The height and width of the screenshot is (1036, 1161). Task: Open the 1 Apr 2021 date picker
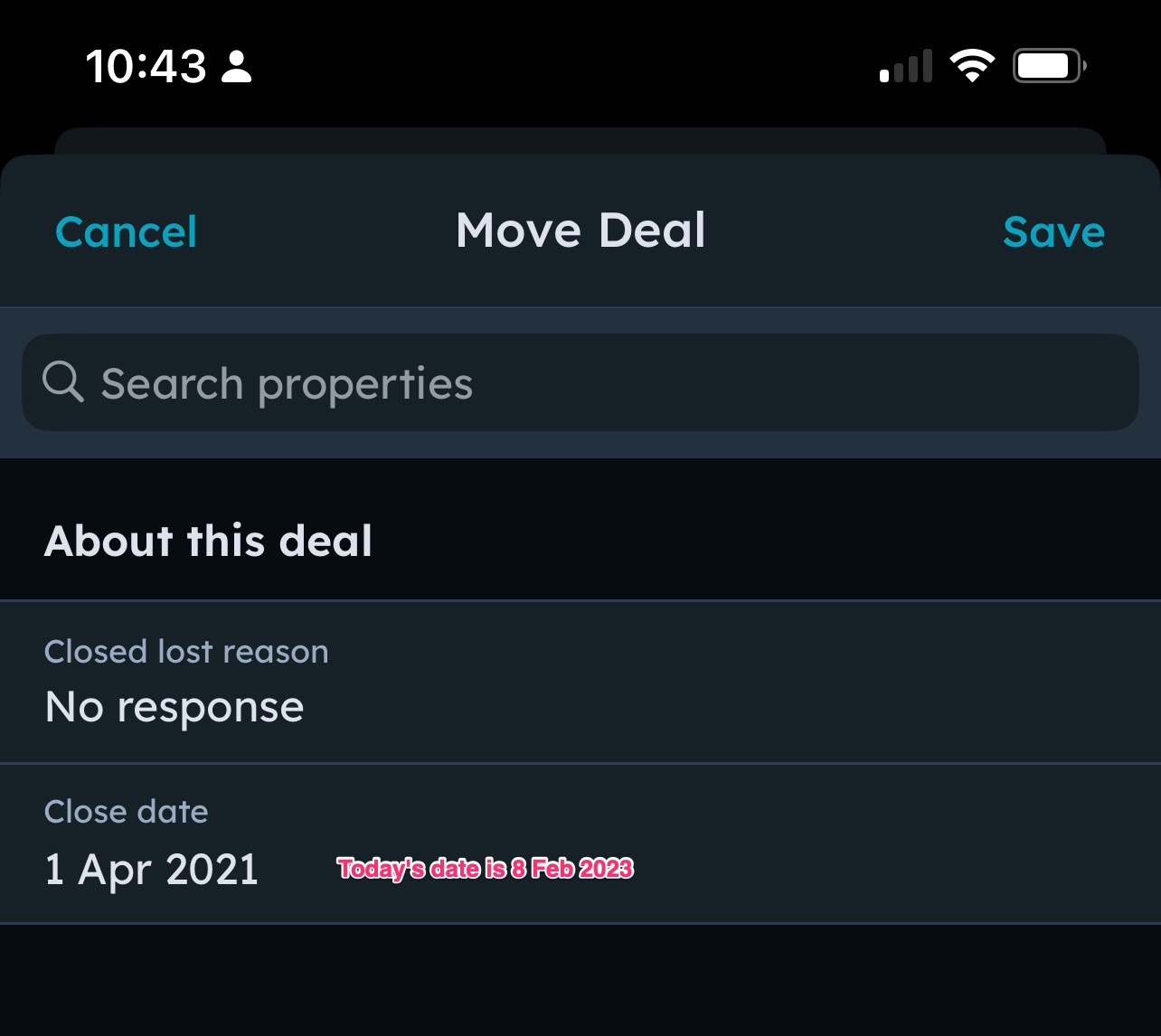pos(152,870)
